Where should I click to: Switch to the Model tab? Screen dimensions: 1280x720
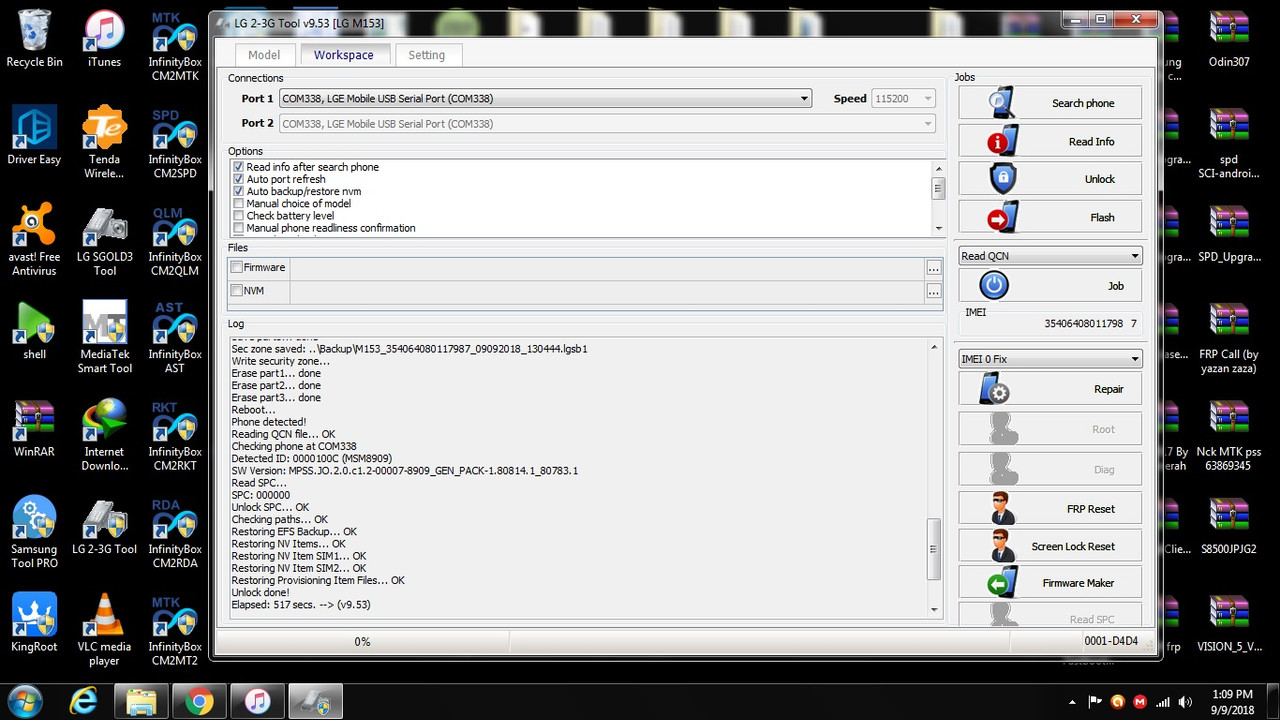[264, 55]
